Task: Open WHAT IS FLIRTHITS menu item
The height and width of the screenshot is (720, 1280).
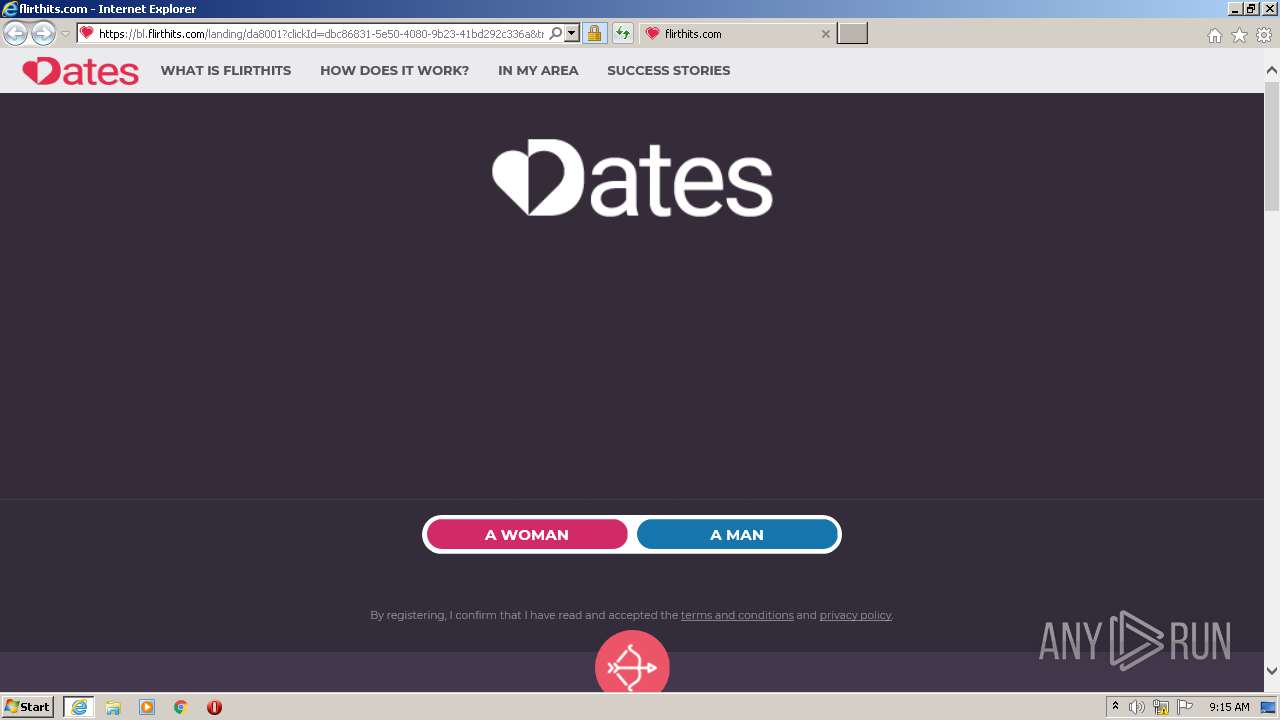Action: pyautogui.click(x=226, y=71)
